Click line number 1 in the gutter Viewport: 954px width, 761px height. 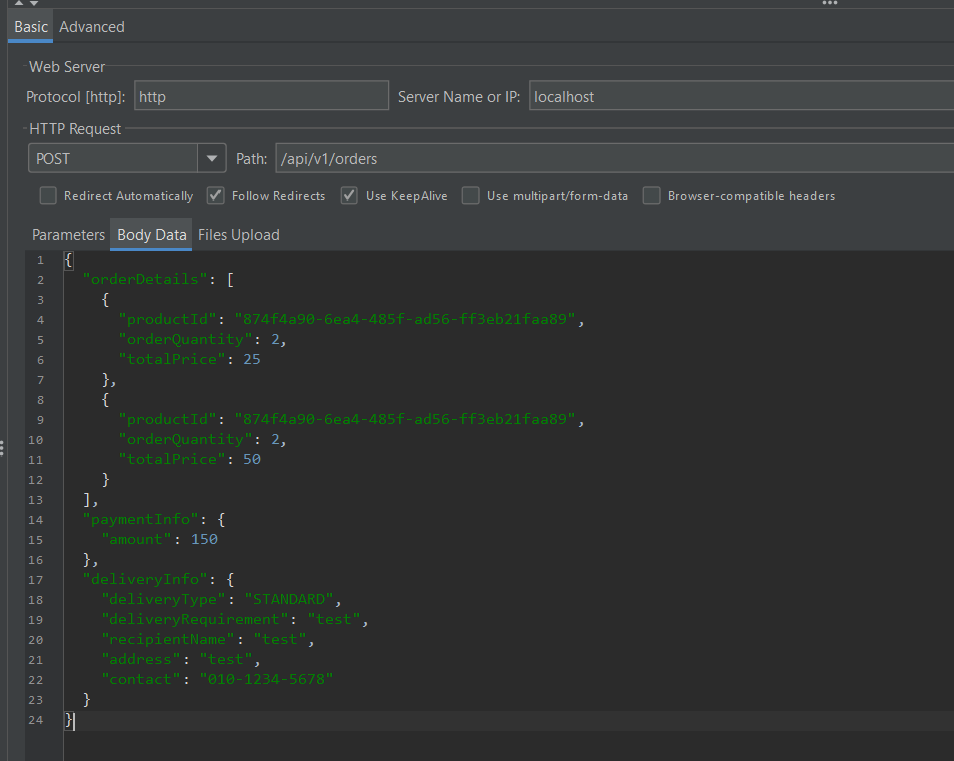(40, 260)
